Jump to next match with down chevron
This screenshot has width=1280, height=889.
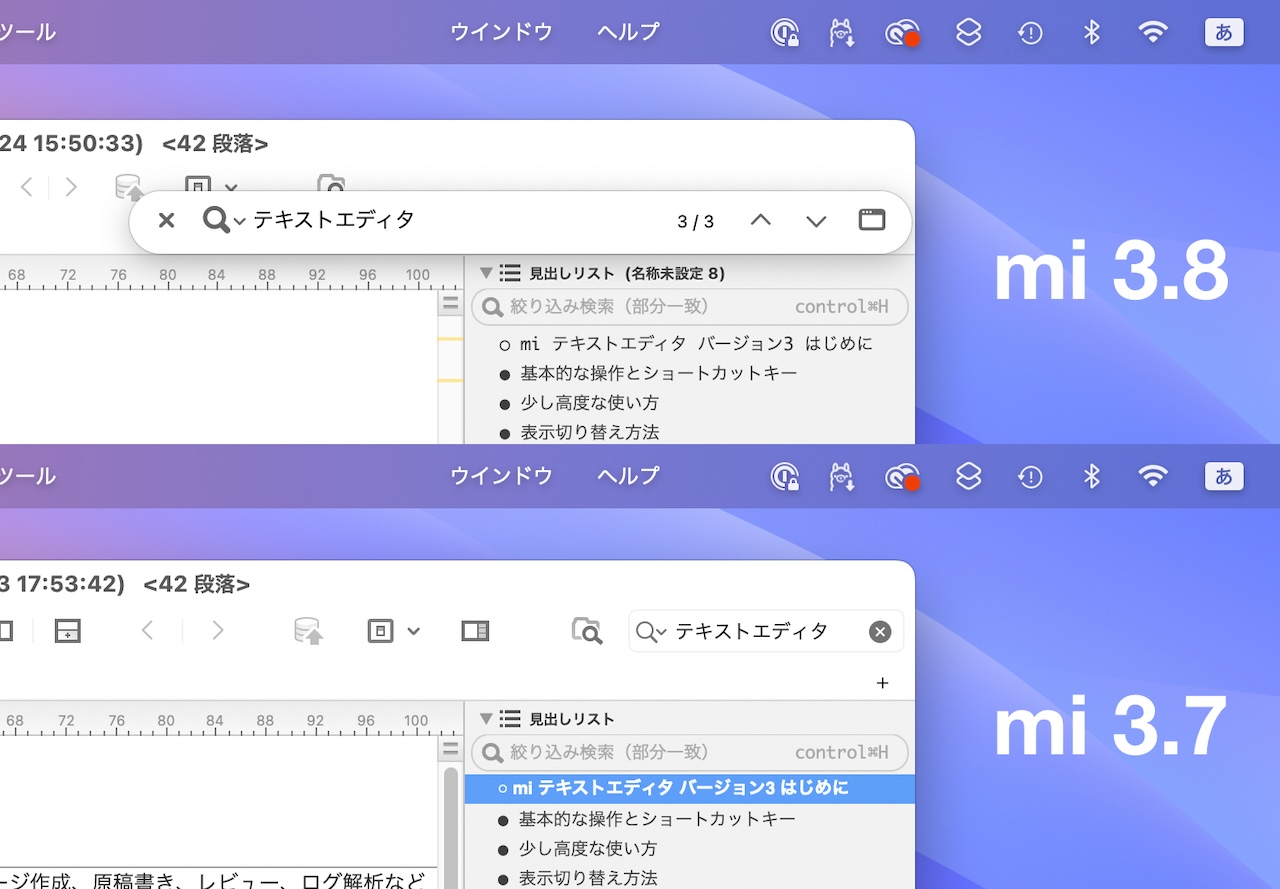tap(816, 221)
